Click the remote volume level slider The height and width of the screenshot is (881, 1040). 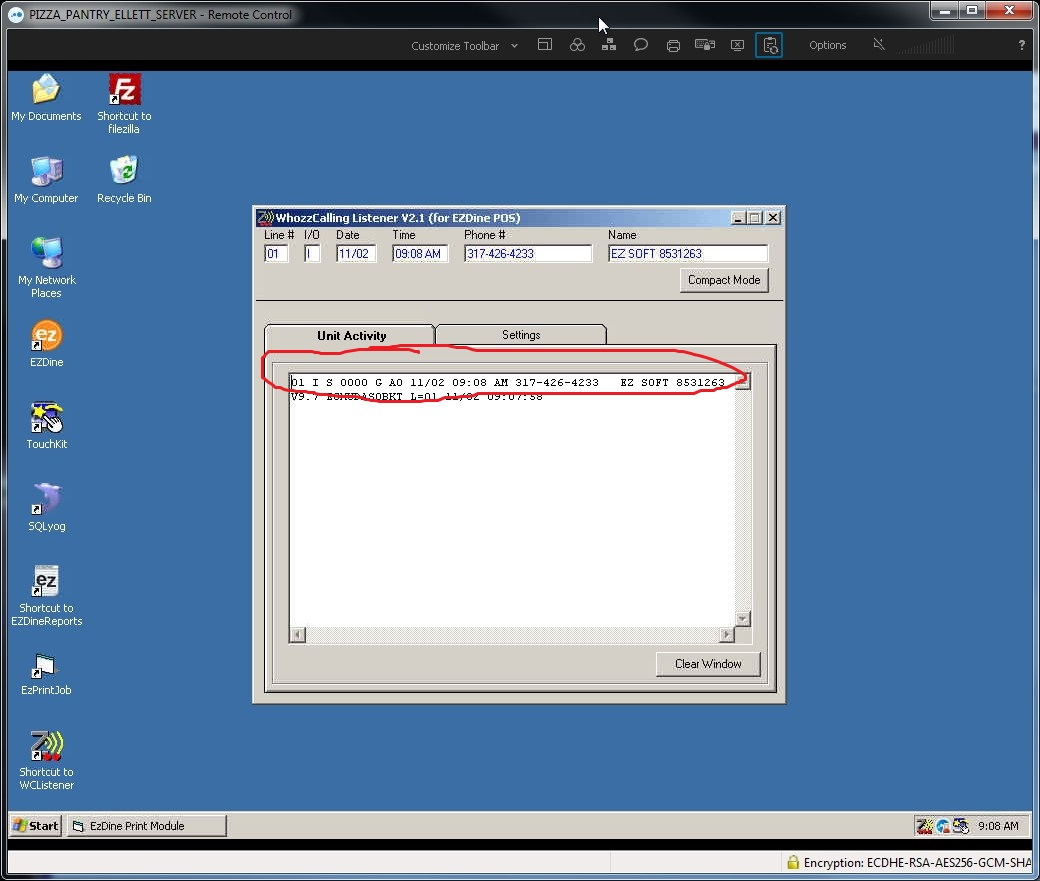click(927, 45)
